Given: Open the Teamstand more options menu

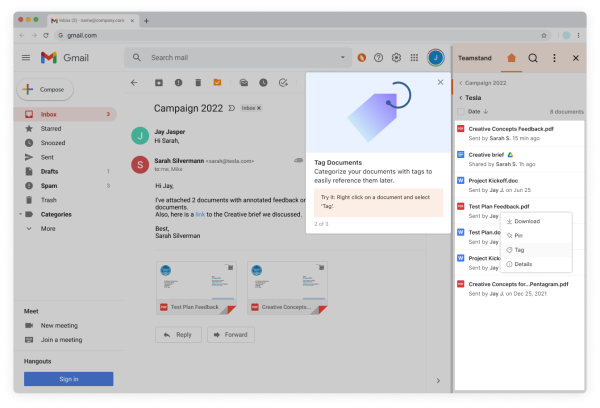Looking at the screenshot, I should click(554, 58).
